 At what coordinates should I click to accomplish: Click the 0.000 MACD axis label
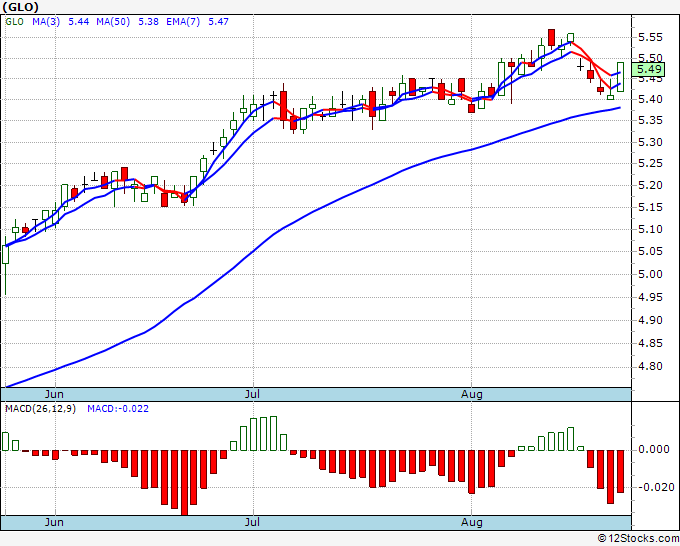coord(654,450)
